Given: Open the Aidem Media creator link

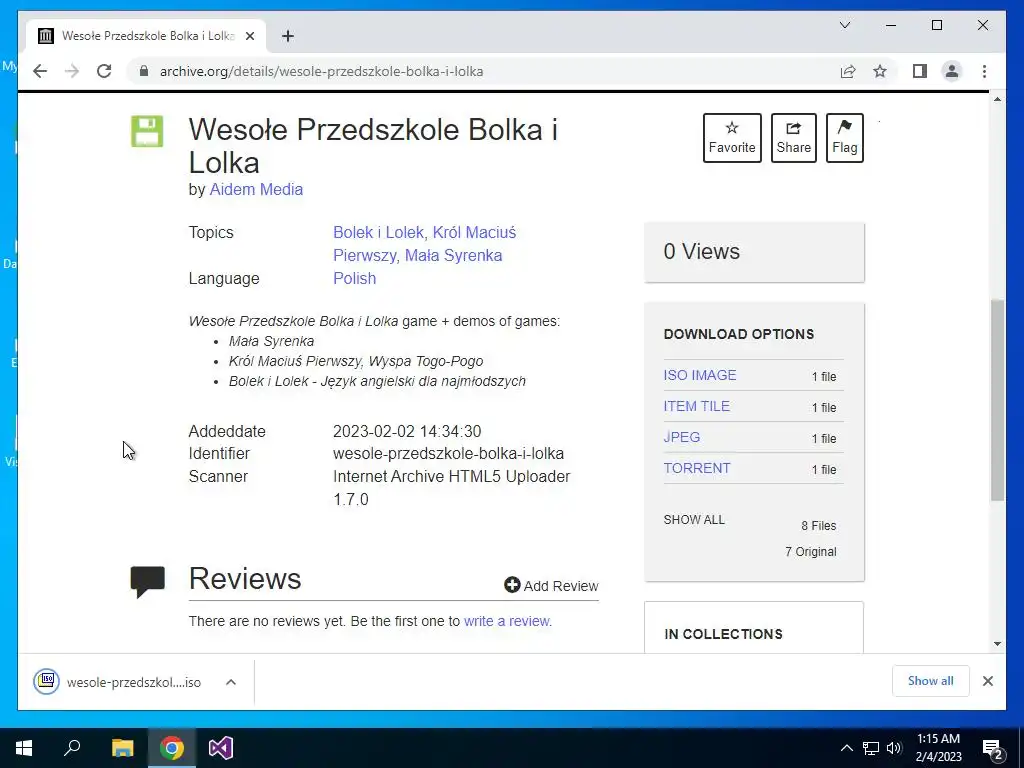Looking at the screenshot, I should pos(256,189).
